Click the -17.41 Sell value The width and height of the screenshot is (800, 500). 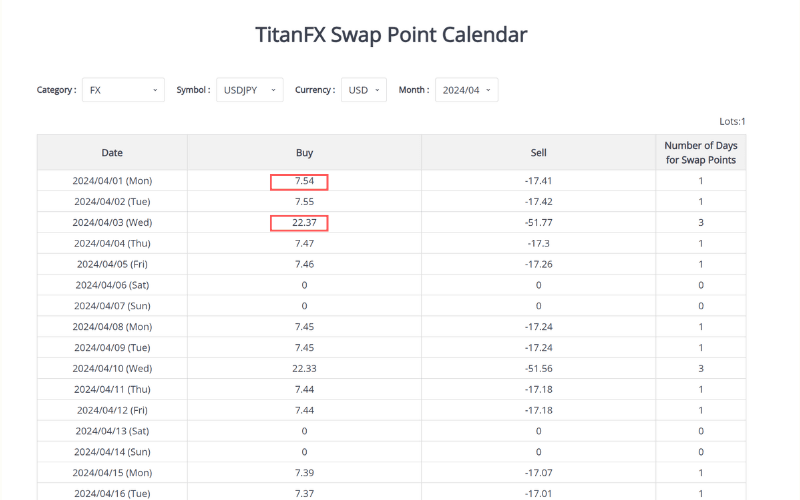coord(538,181)
